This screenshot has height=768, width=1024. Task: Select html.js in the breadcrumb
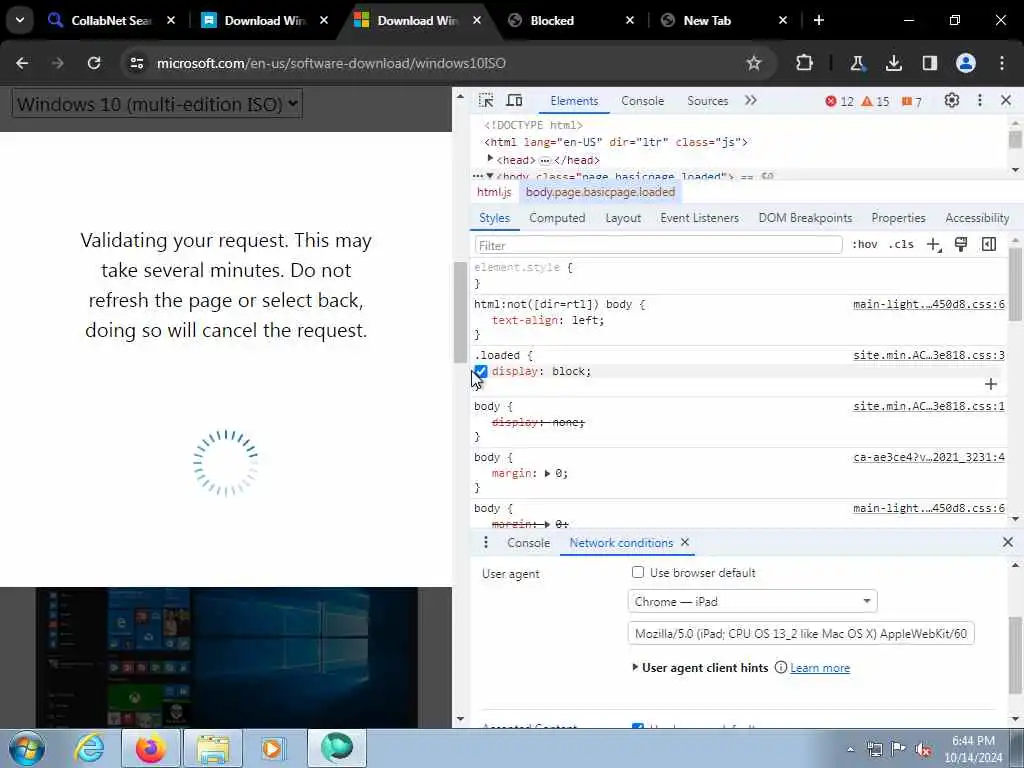point(494,192)
